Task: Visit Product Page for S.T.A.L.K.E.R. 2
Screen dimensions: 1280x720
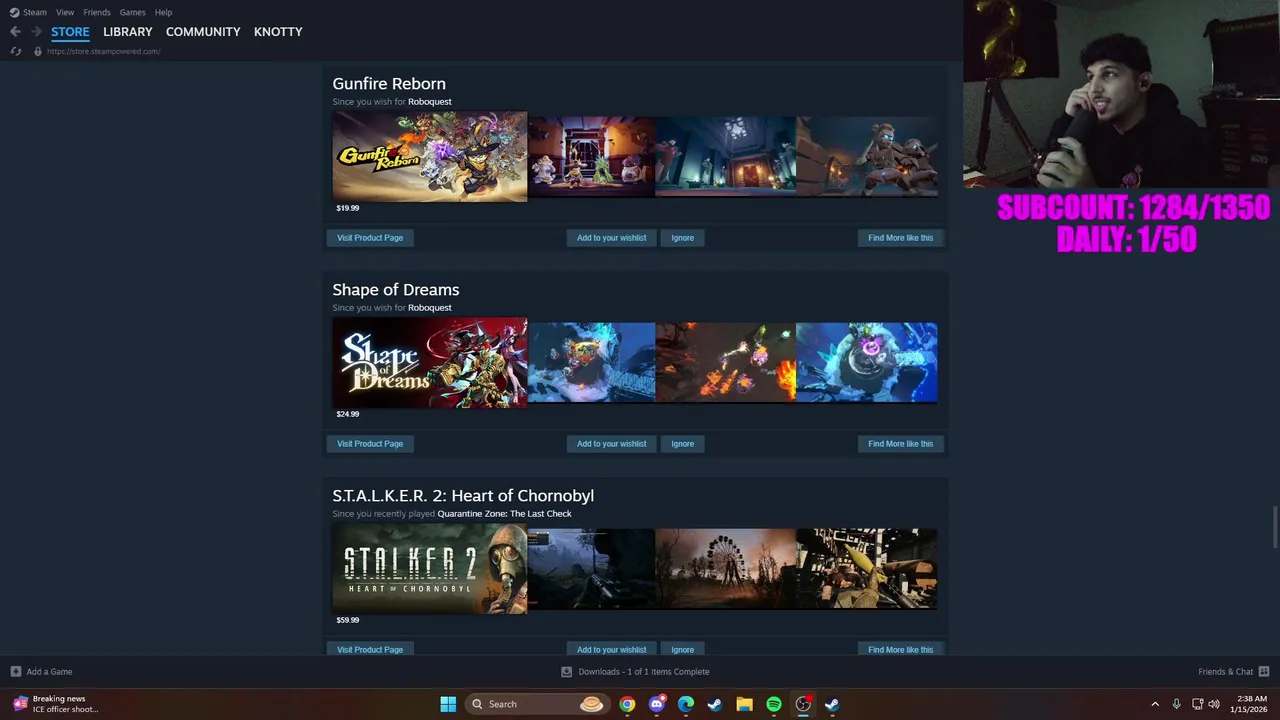Action: tap(370, 649)
